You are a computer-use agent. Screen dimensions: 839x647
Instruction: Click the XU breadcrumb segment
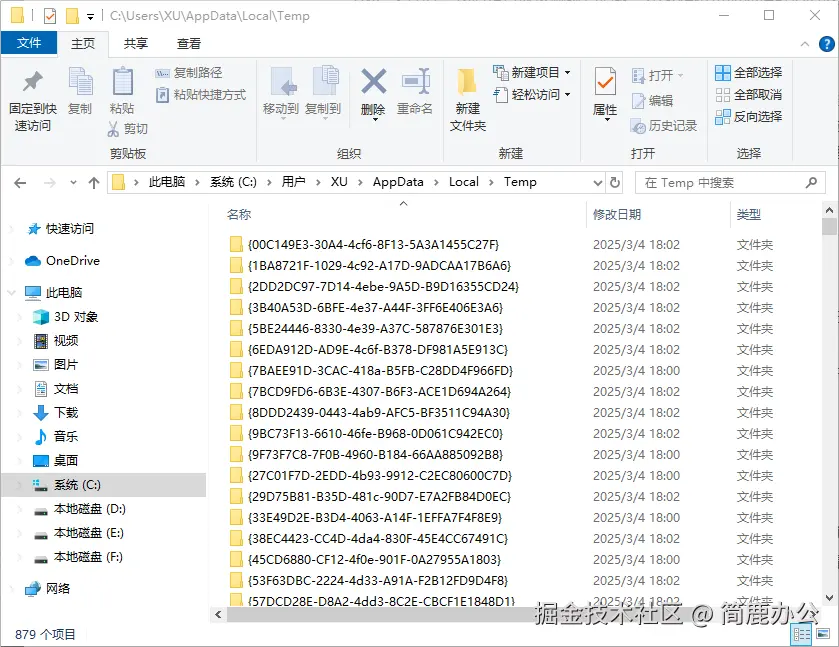pos(339,182)
